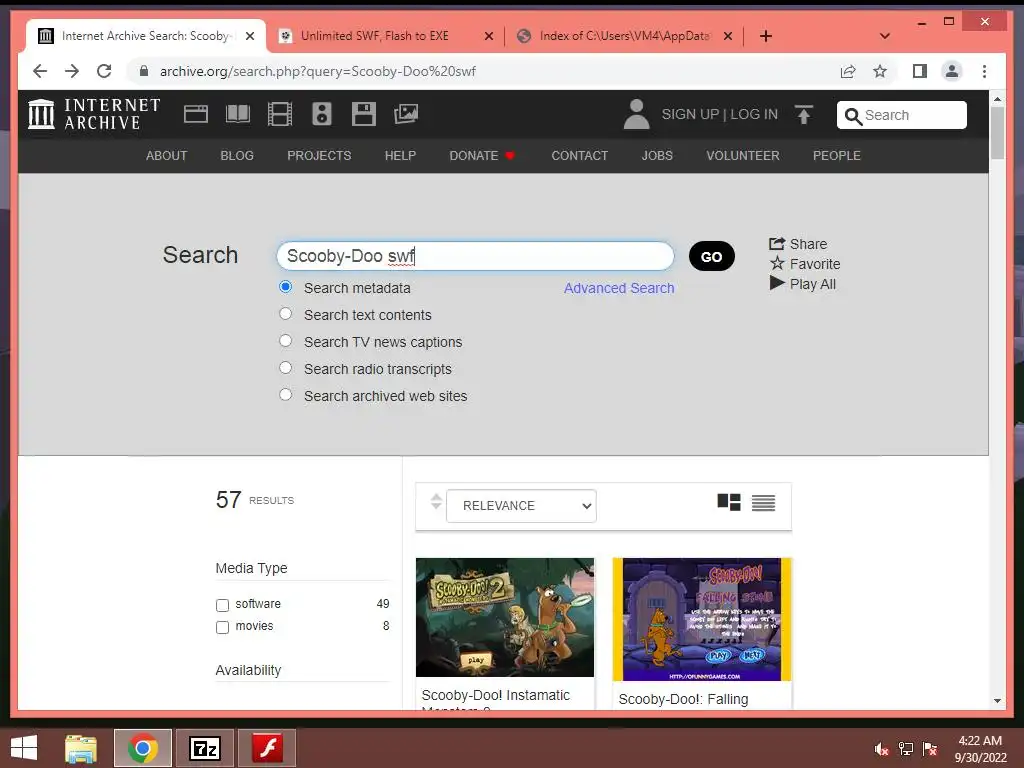This screenshot has height=768, width=1024.
Task: Click LOG IN link
Action: (x=754, y=114)
